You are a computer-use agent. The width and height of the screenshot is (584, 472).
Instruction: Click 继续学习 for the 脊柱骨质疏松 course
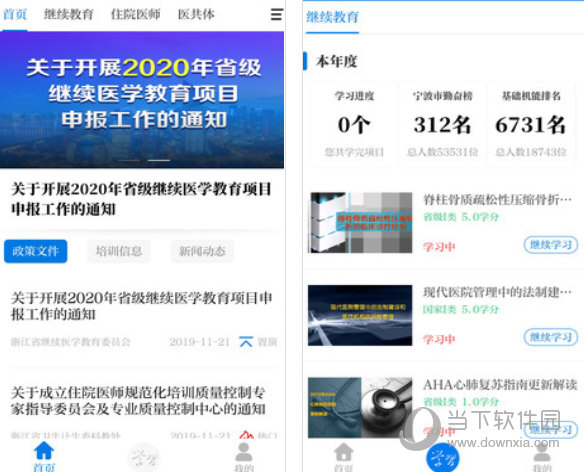click(x=550, y=245)
